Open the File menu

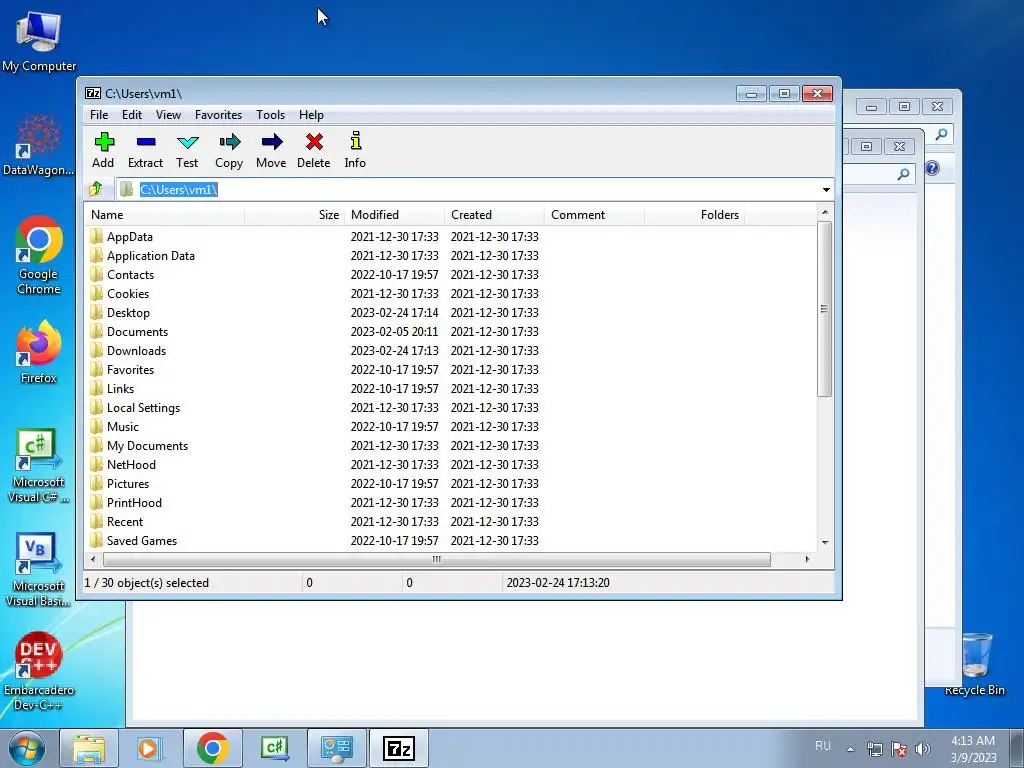pyautogui.click(x=99, y=115)
